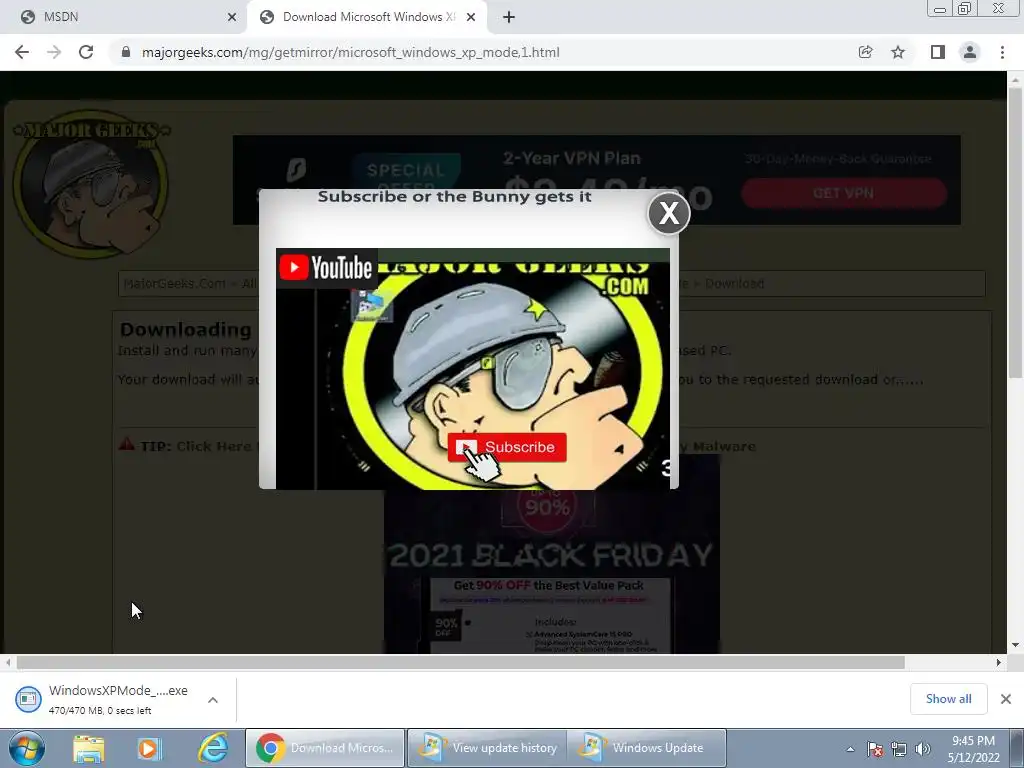The height and width of the screenshot is (768, 1024).
Task: Open the clock showing 9:45 PM
Action: click(973, 749)
